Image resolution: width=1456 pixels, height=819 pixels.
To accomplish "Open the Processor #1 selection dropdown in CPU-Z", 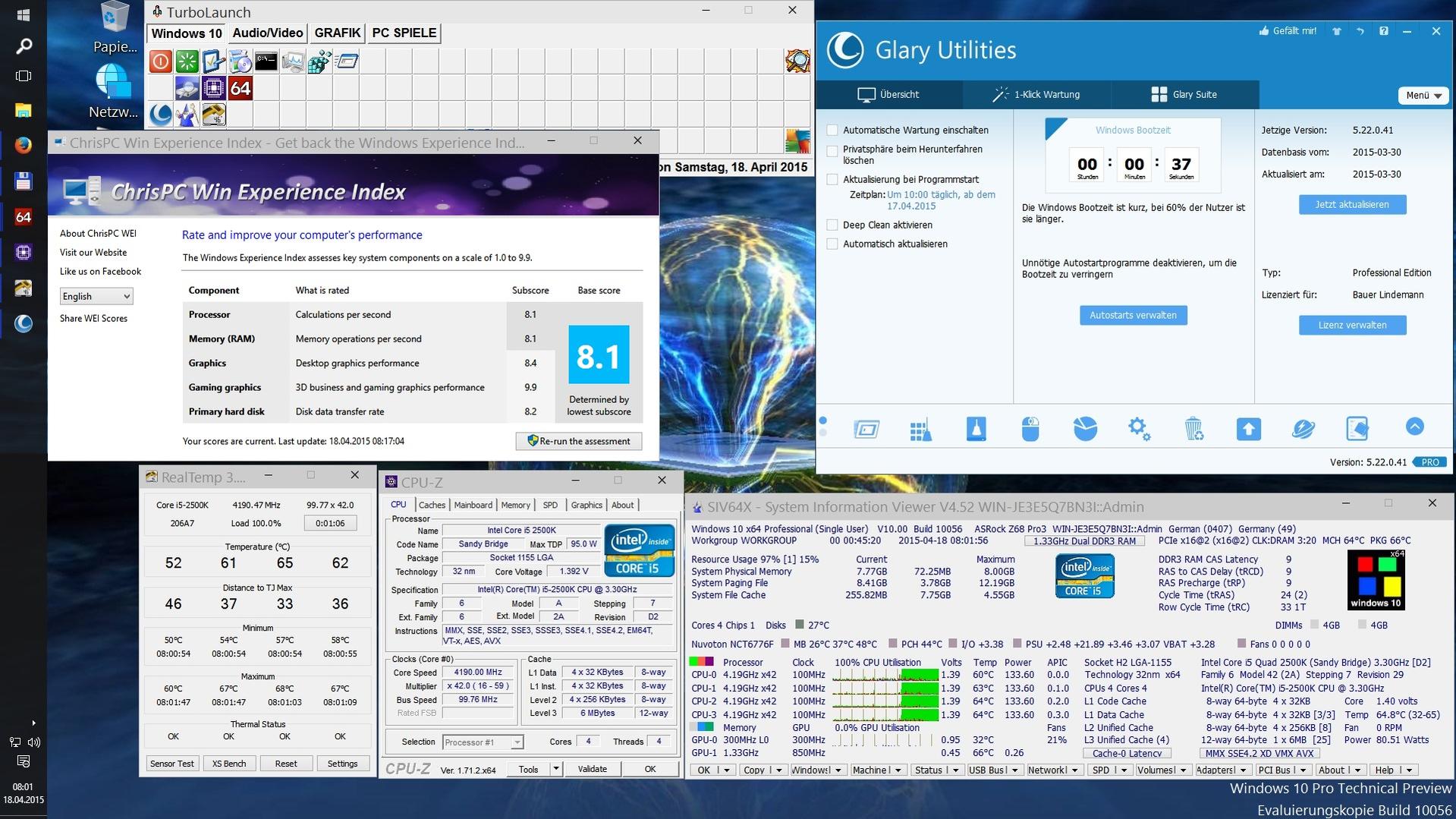I will (x=483, y=742).
